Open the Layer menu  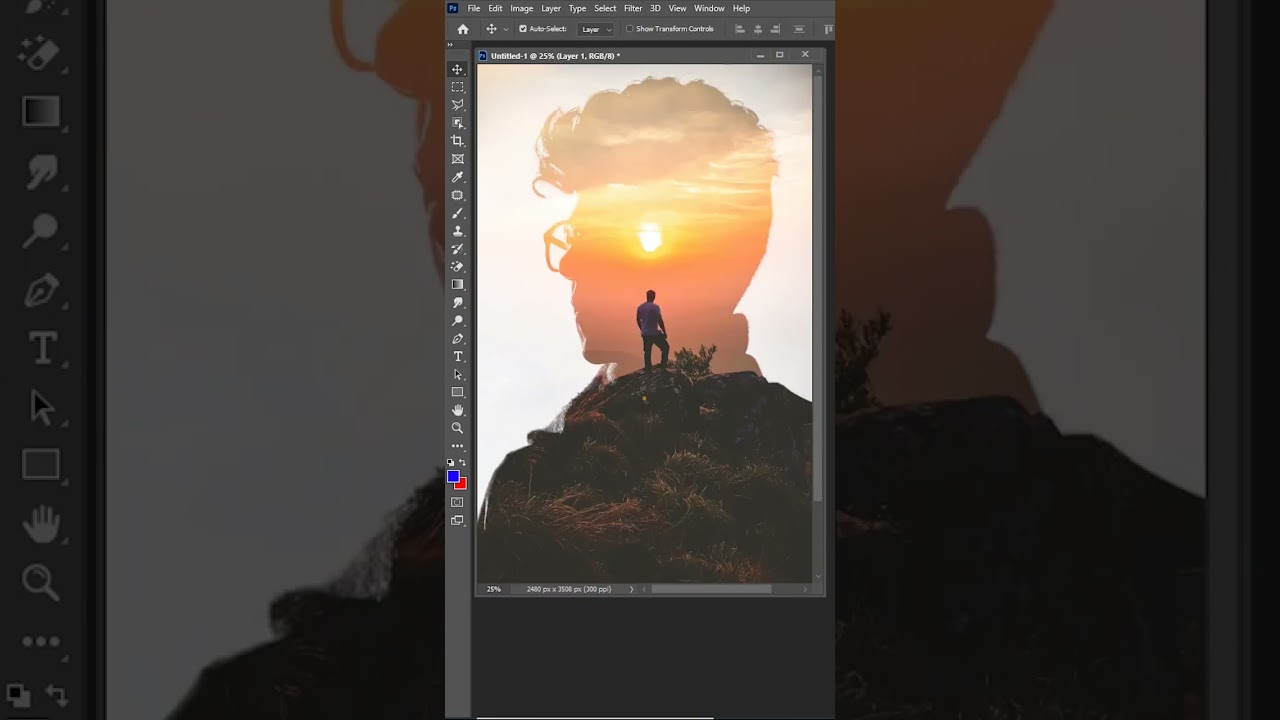[x=551, y=8]
